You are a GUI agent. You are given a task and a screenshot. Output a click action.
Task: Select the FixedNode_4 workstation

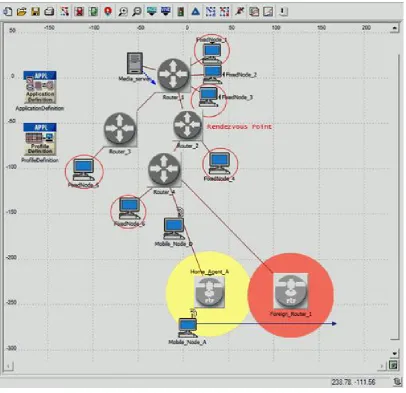point(219,163)
